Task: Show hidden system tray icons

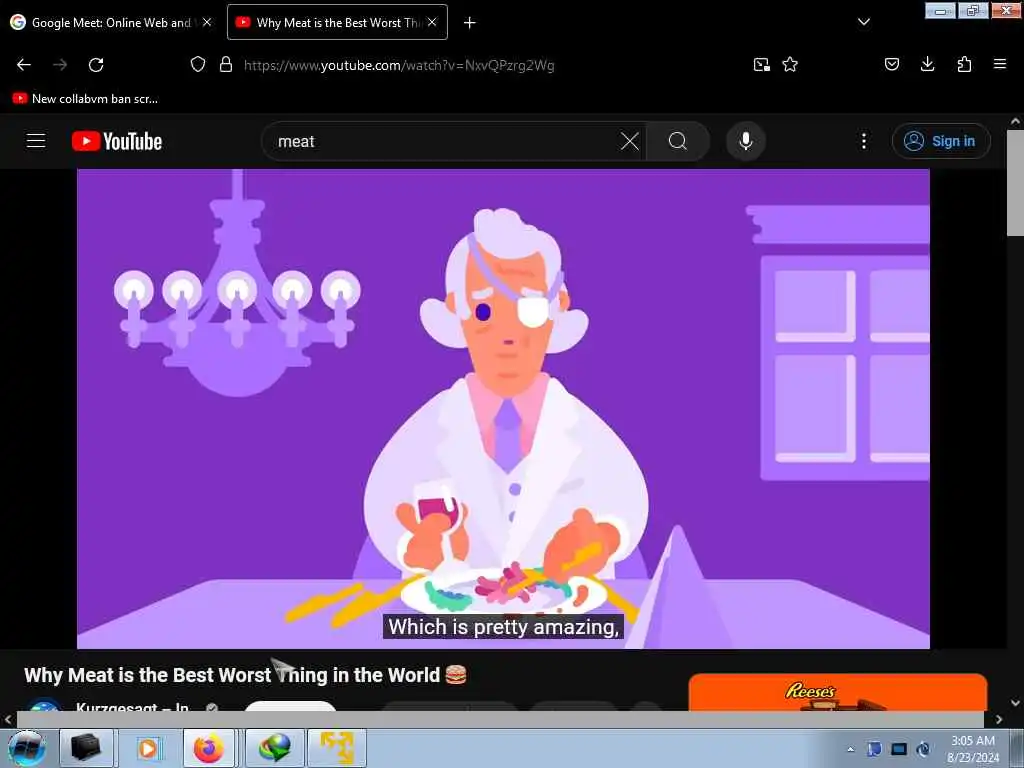Action: [x=850, y=750]
